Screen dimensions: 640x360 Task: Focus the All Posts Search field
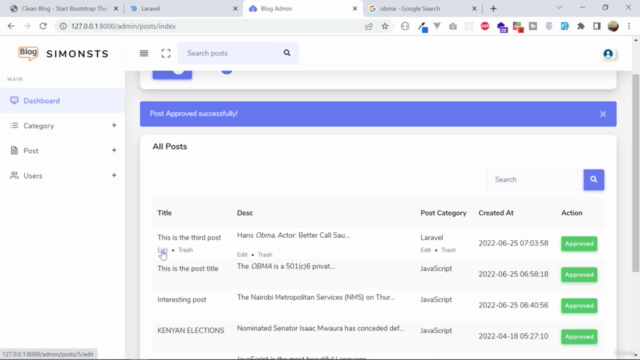tap(535, 180)
